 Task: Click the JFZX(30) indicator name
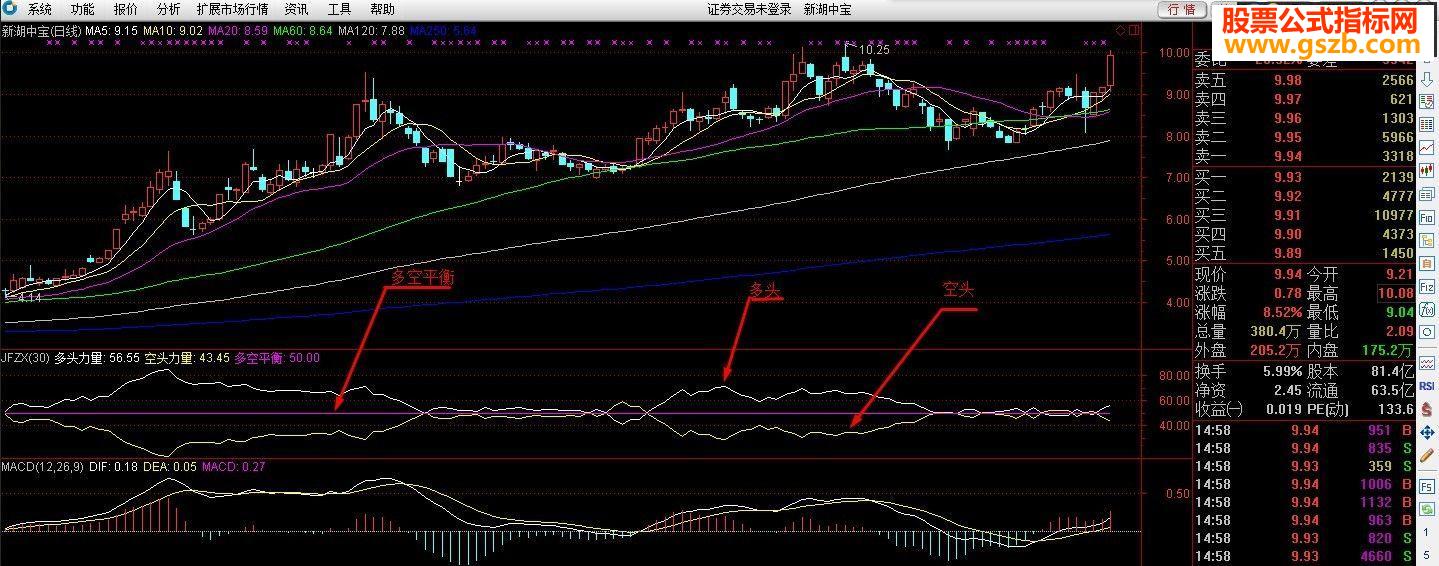click(26, 357)
